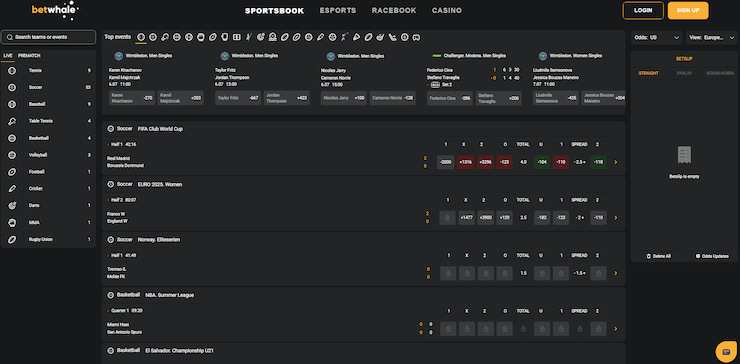
Task: Select the ROUND ROBIN betslip tab
Action: (x=719, y=73)
